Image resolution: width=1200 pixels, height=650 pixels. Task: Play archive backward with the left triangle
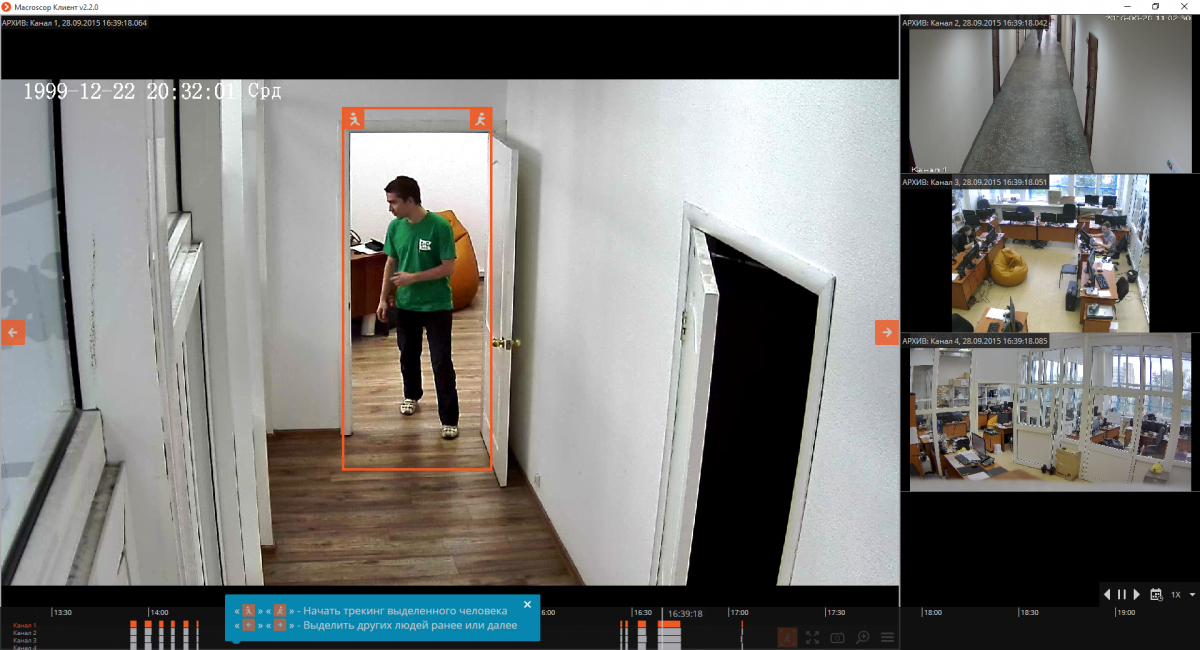point(1107,594)
